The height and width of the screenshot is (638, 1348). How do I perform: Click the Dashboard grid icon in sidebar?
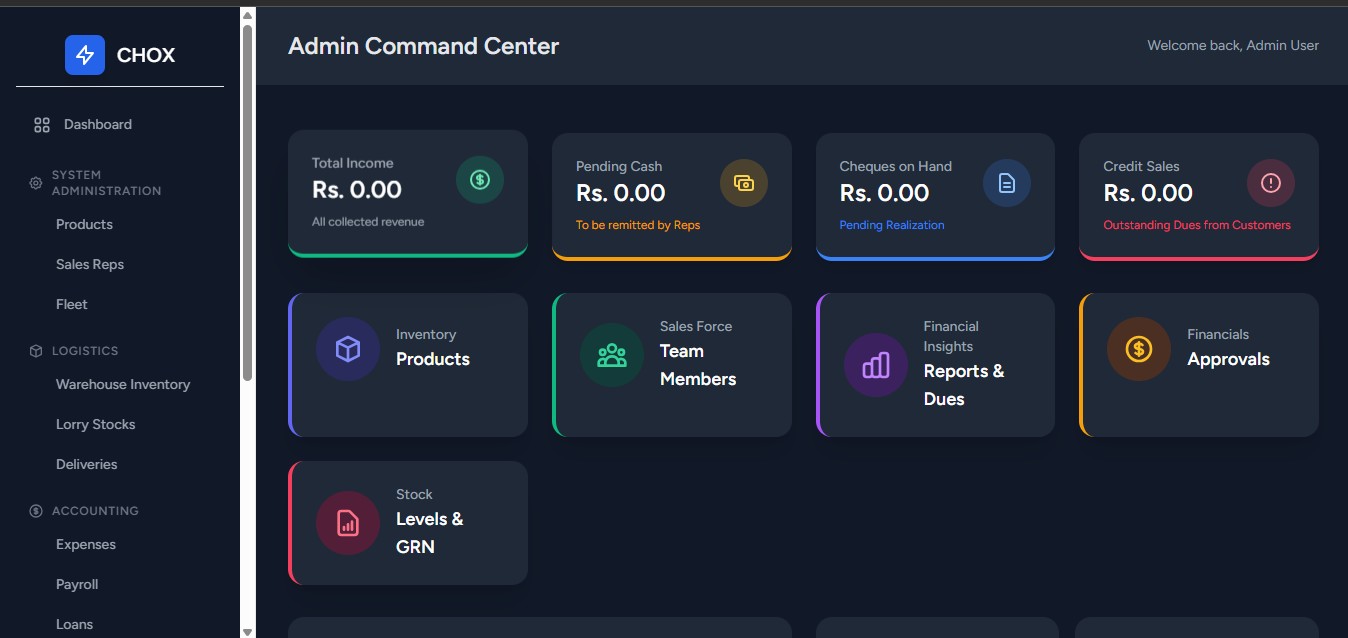click(x=41, y=124)
